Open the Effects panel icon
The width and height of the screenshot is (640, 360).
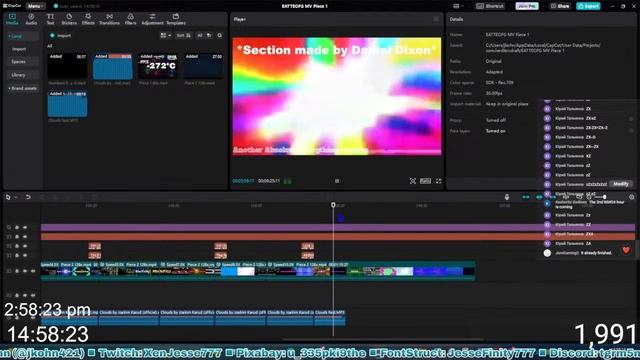click(x=88, y=16)
